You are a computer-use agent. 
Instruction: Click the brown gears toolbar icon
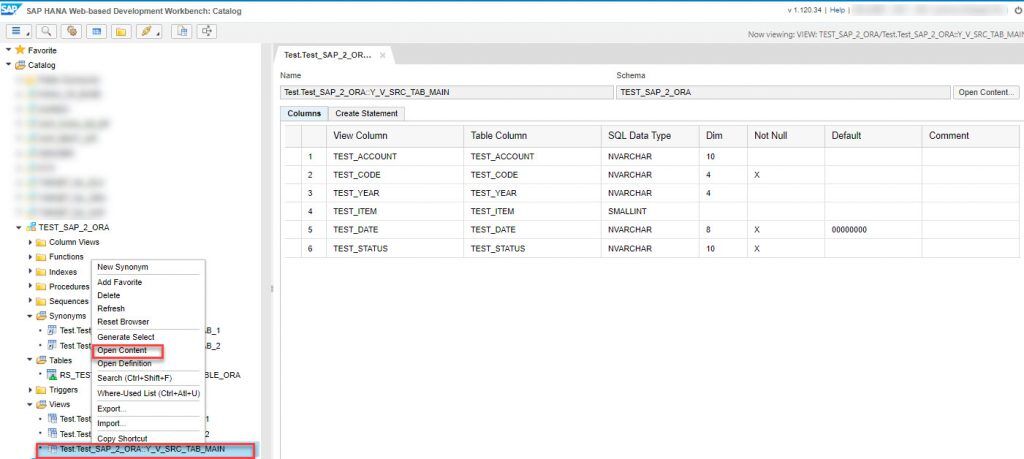(72, 31)
